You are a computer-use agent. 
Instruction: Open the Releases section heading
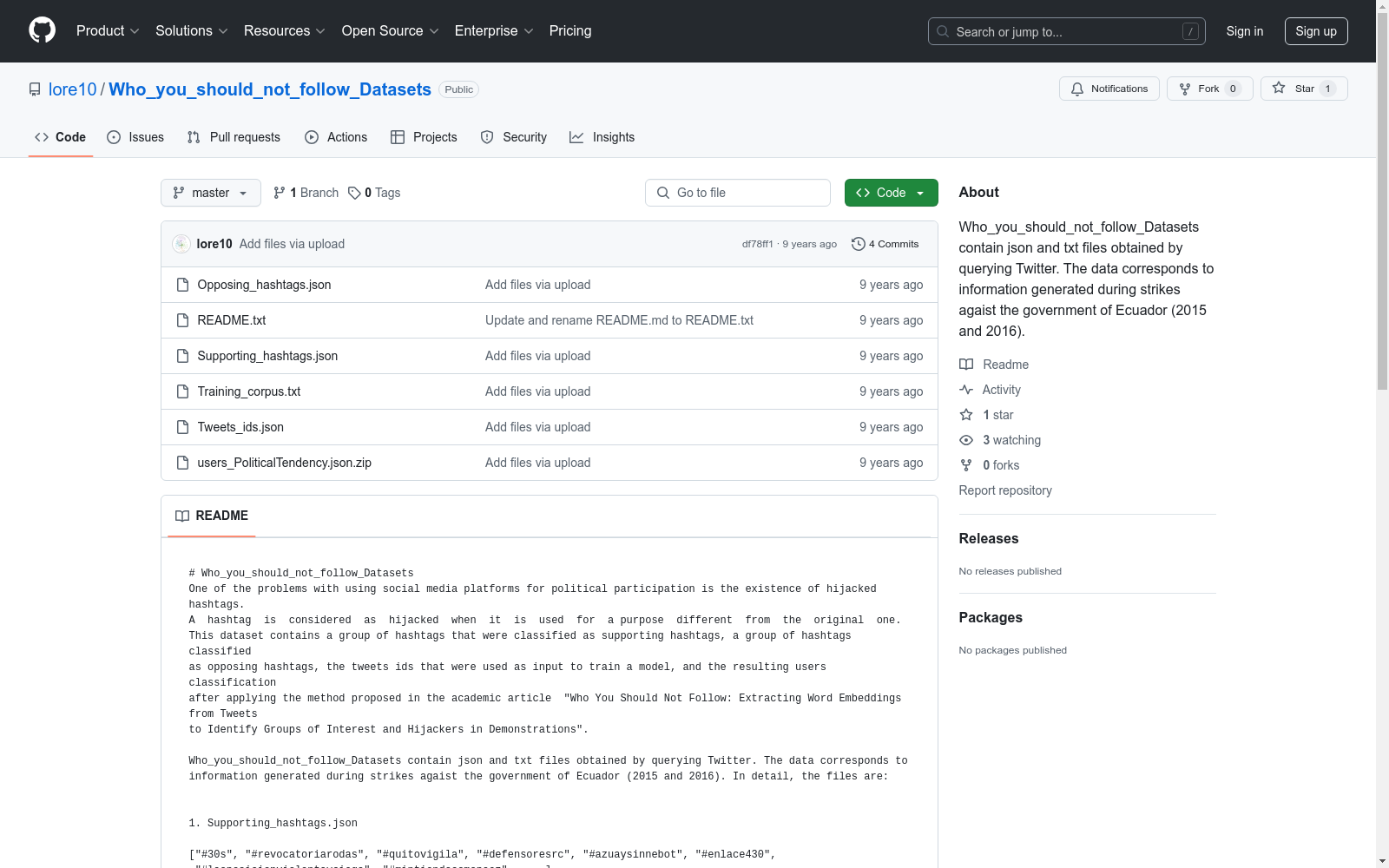(x=989, y=538)
